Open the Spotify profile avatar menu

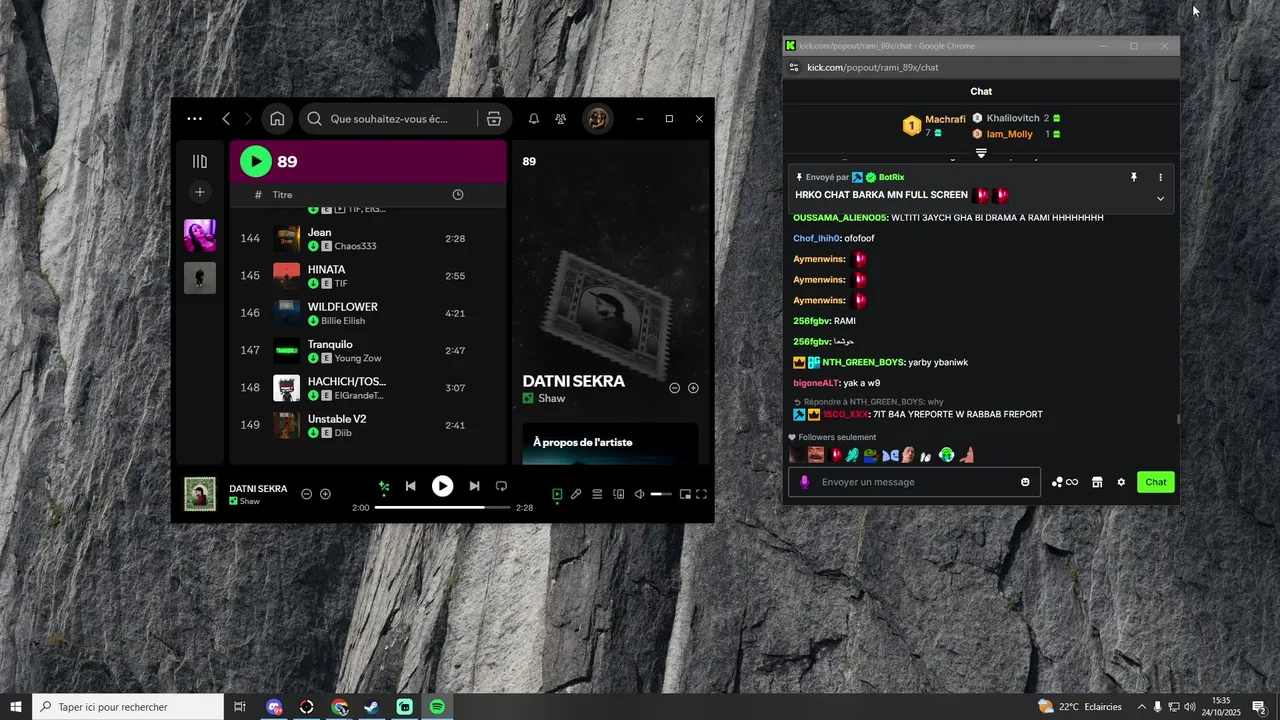[598, 119]
